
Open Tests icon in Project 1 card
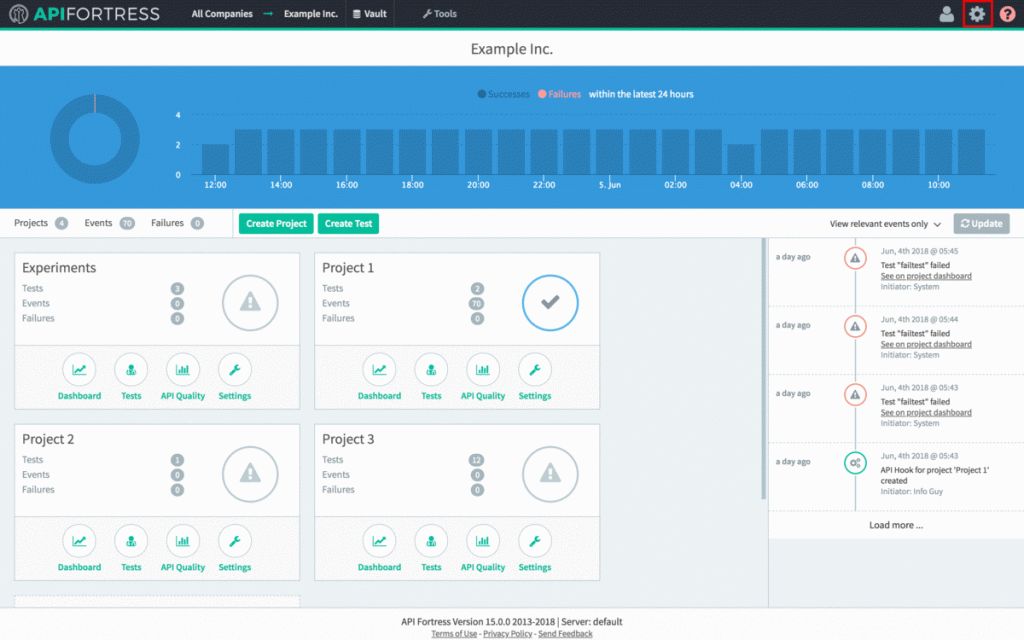pyautogui.click(x=431, y=370)
